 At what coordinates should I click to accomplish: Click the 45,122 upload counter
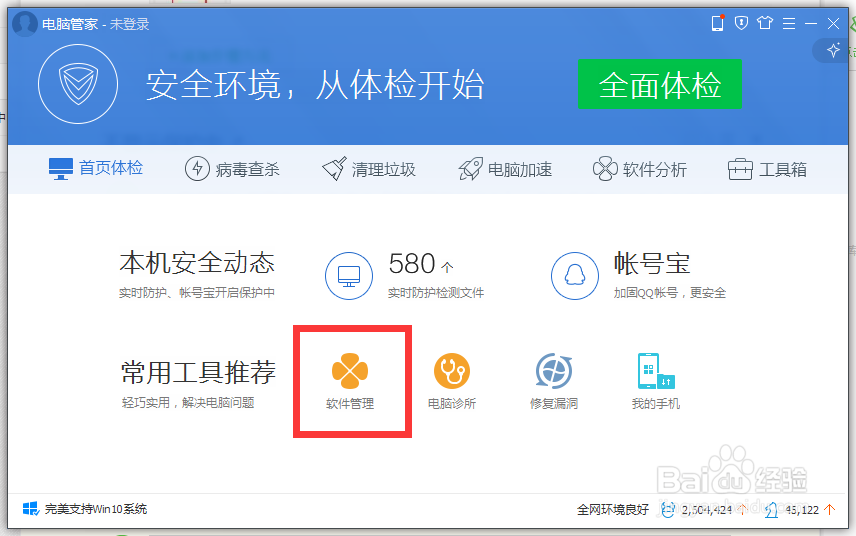pyautogui.click(x=801, y=510)
